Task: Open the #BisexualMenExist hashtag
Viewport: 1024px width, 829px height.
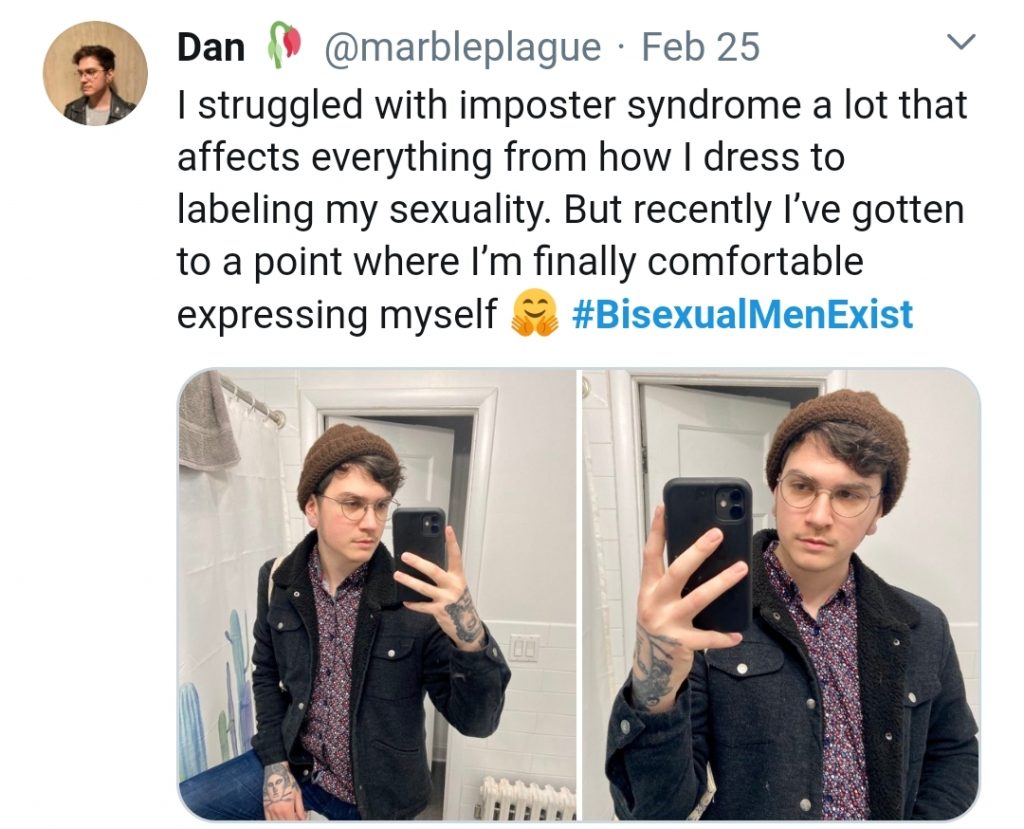Action: (x=743, y=314)
